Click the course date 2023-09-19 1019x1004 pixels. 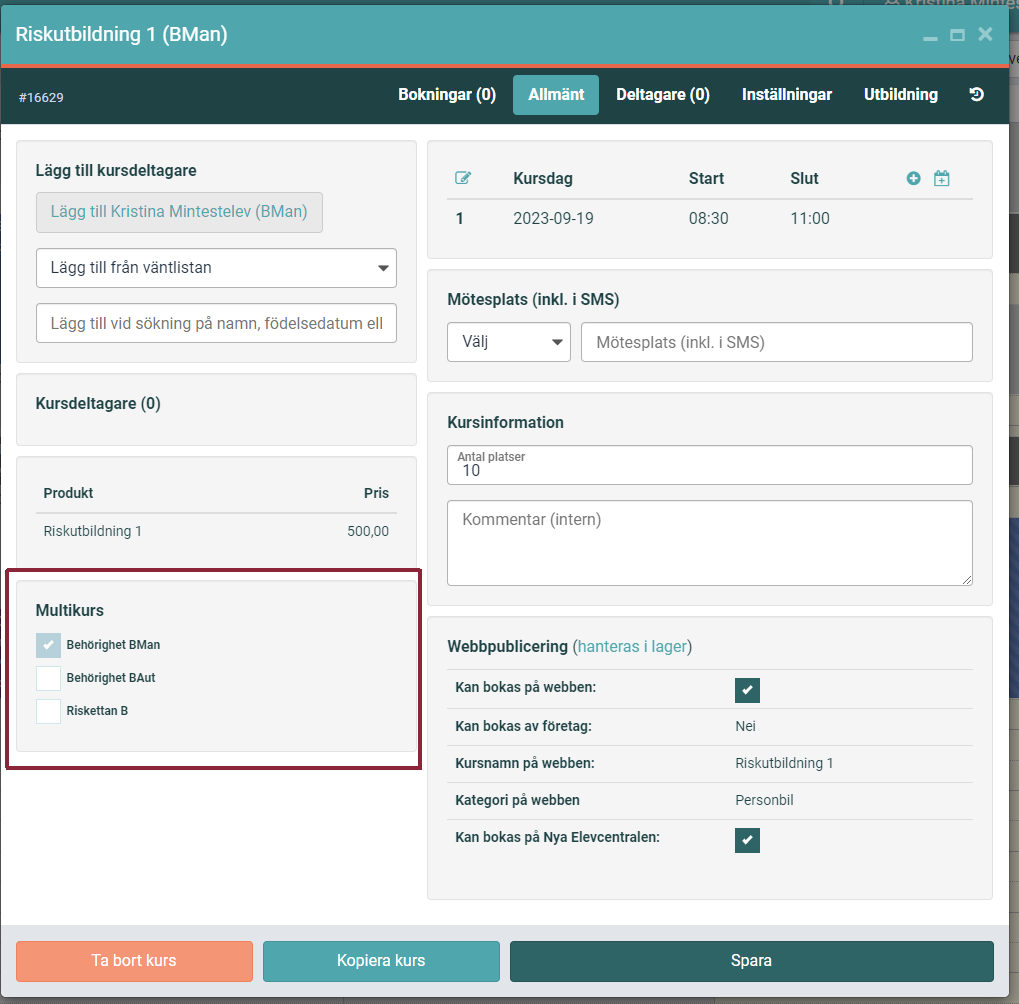[x=553, y=218]
